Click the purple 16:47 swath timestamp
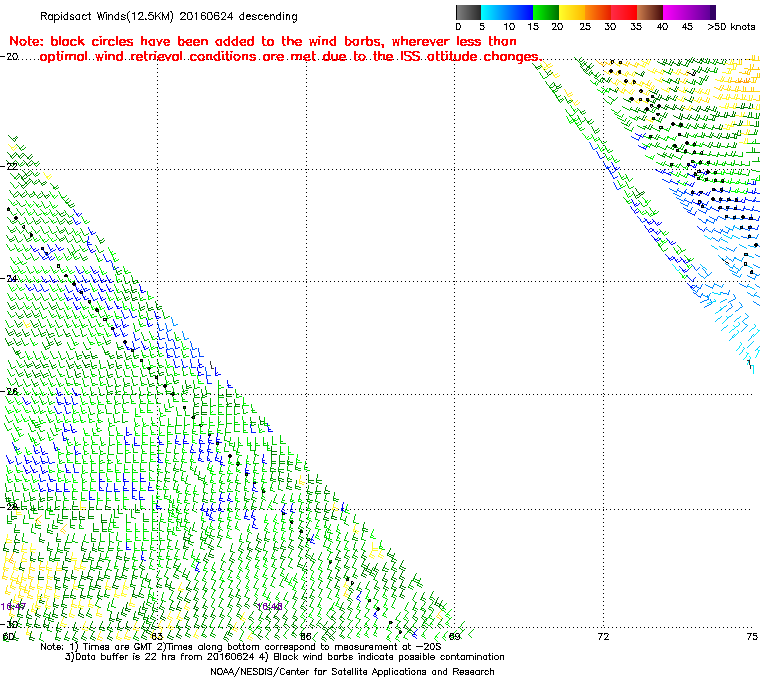Screen dimensions: 760x688 coord(13,607)
